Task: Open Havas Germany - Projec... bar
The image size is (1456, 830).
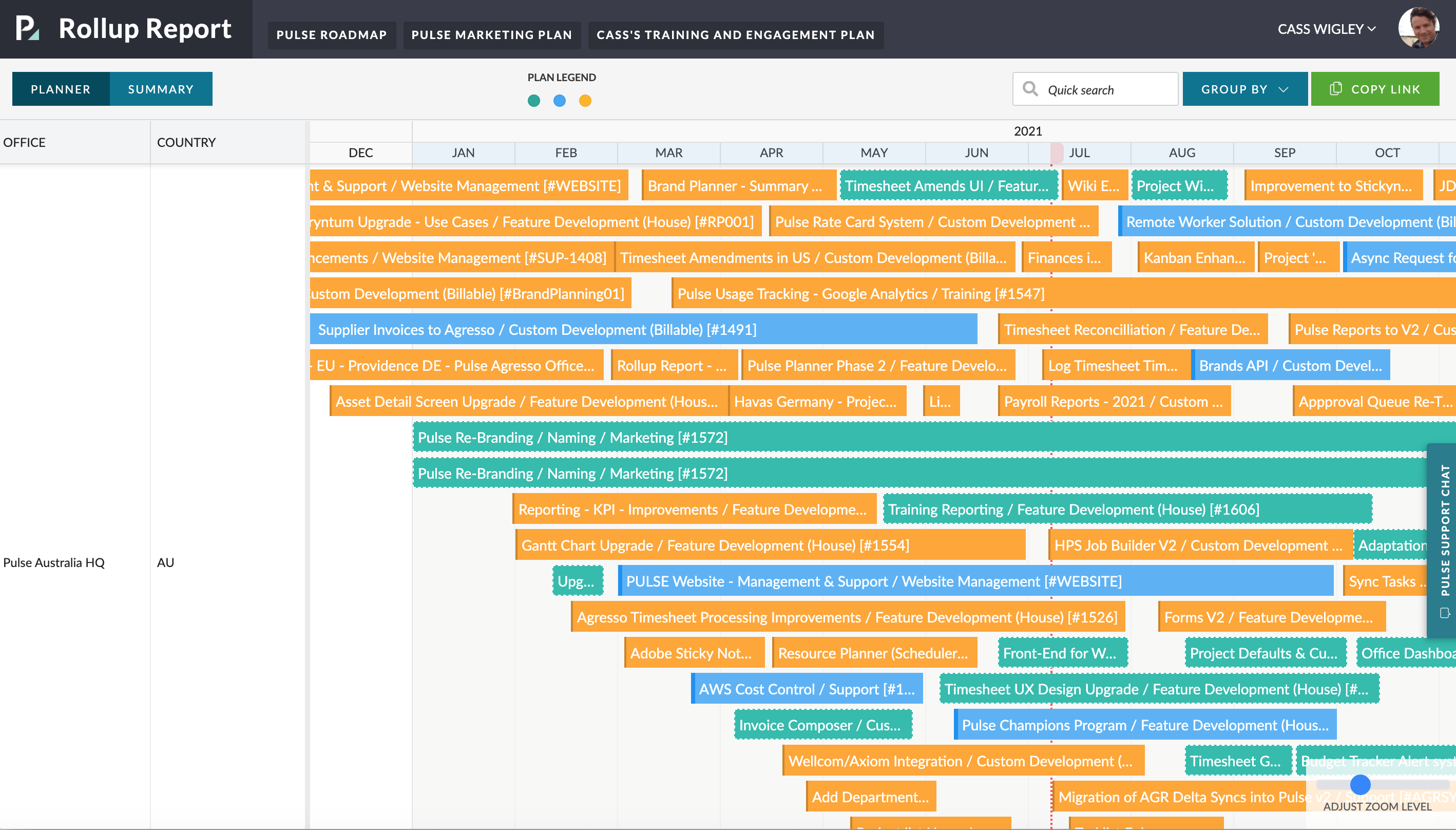Action: pos(817,401)
